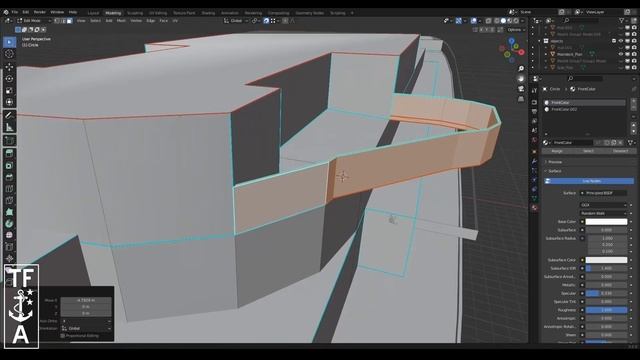Click the Roughness slider
The image size is (640, 360).
click(x=606, y=310)
